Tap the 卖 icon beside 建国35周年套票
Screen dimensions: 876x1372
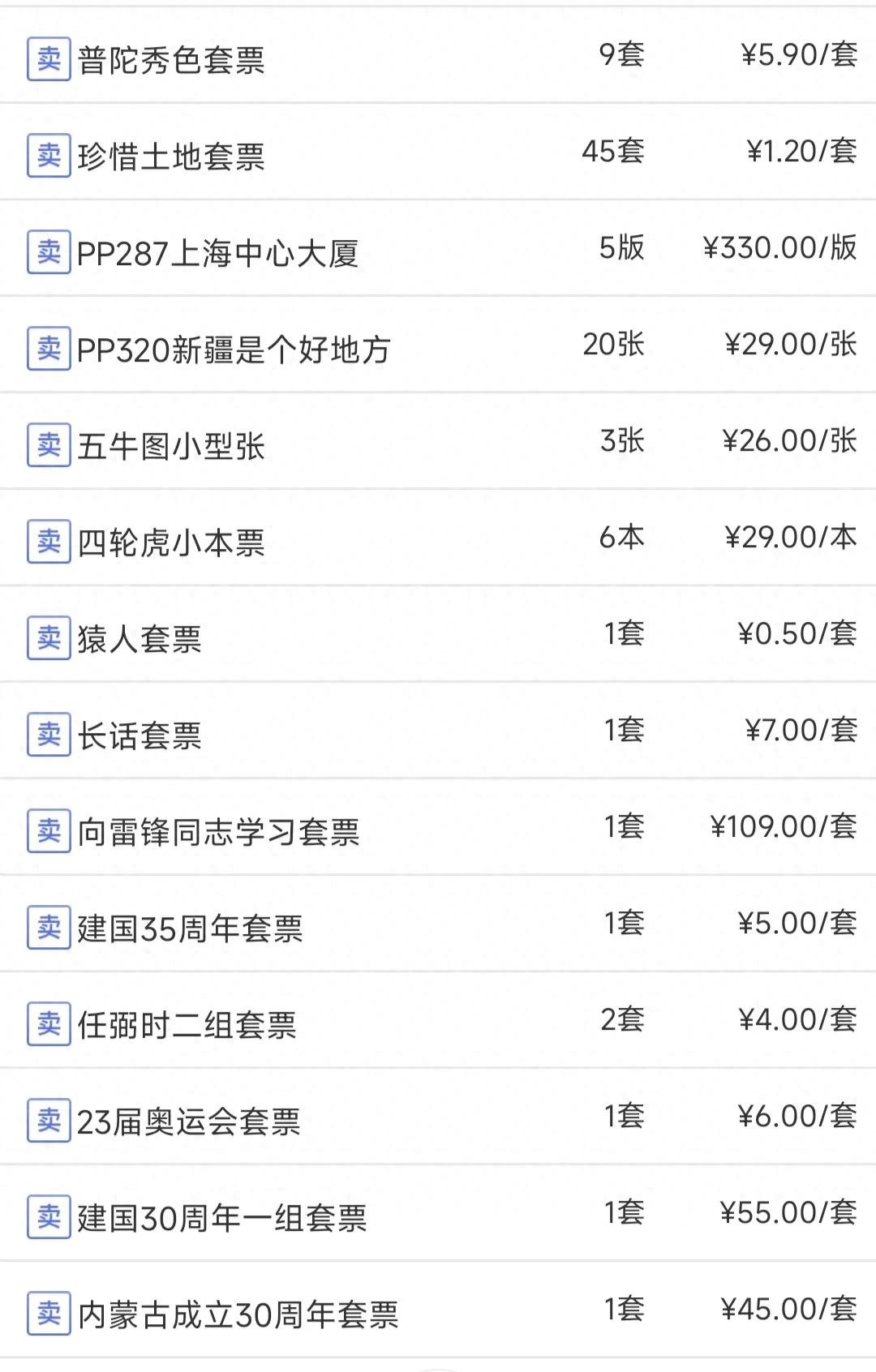coord(49,928)
